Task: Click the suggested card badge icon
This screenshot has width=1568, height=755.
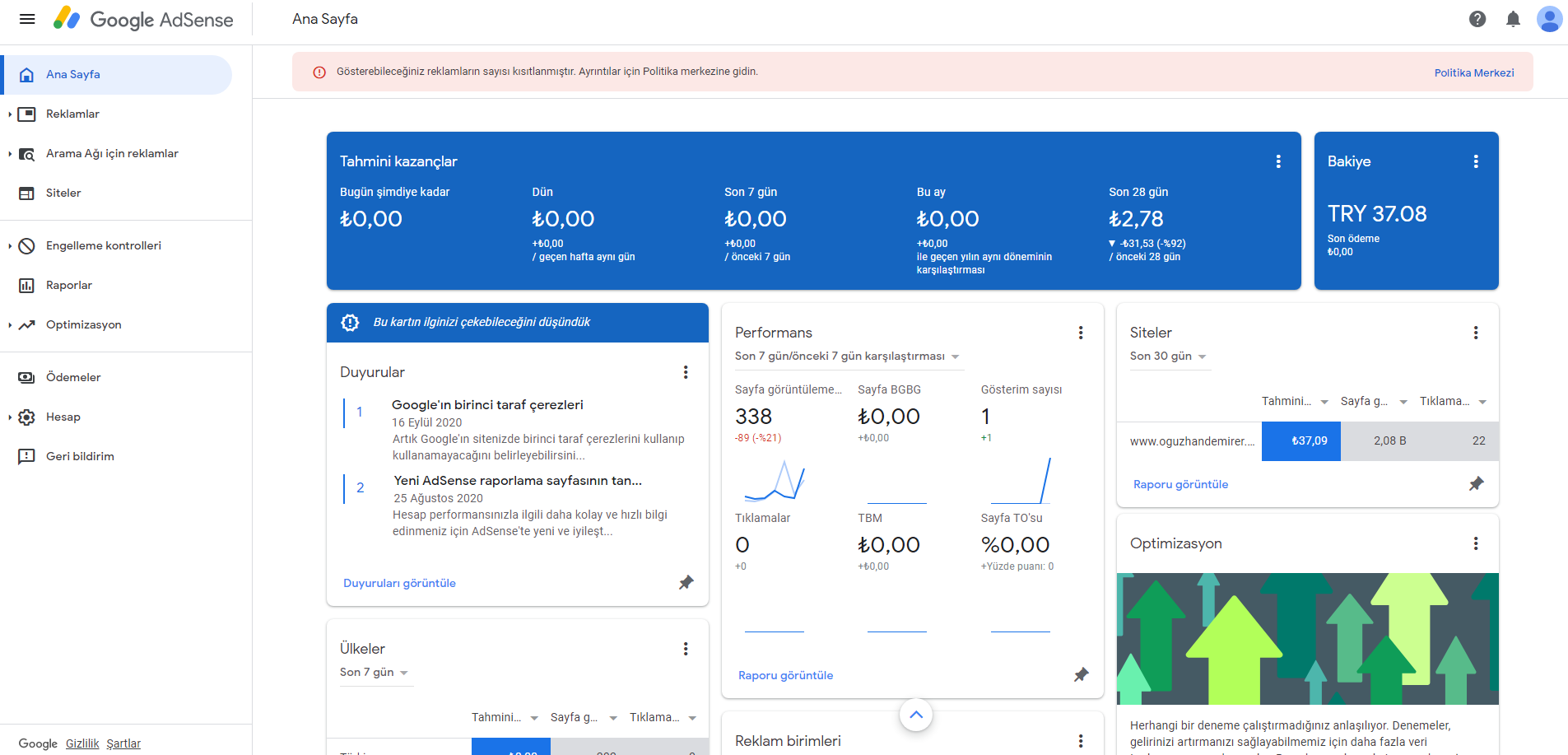Action: pyautogui.click(x=350, y=323)
